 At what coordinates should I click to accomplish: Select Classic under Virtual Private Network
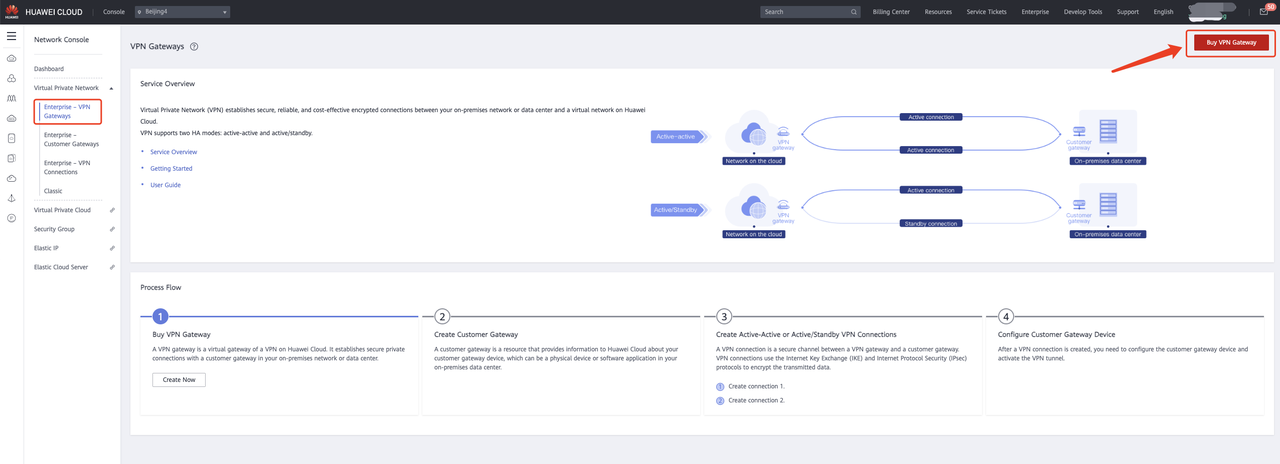click(x=54, y=191)
